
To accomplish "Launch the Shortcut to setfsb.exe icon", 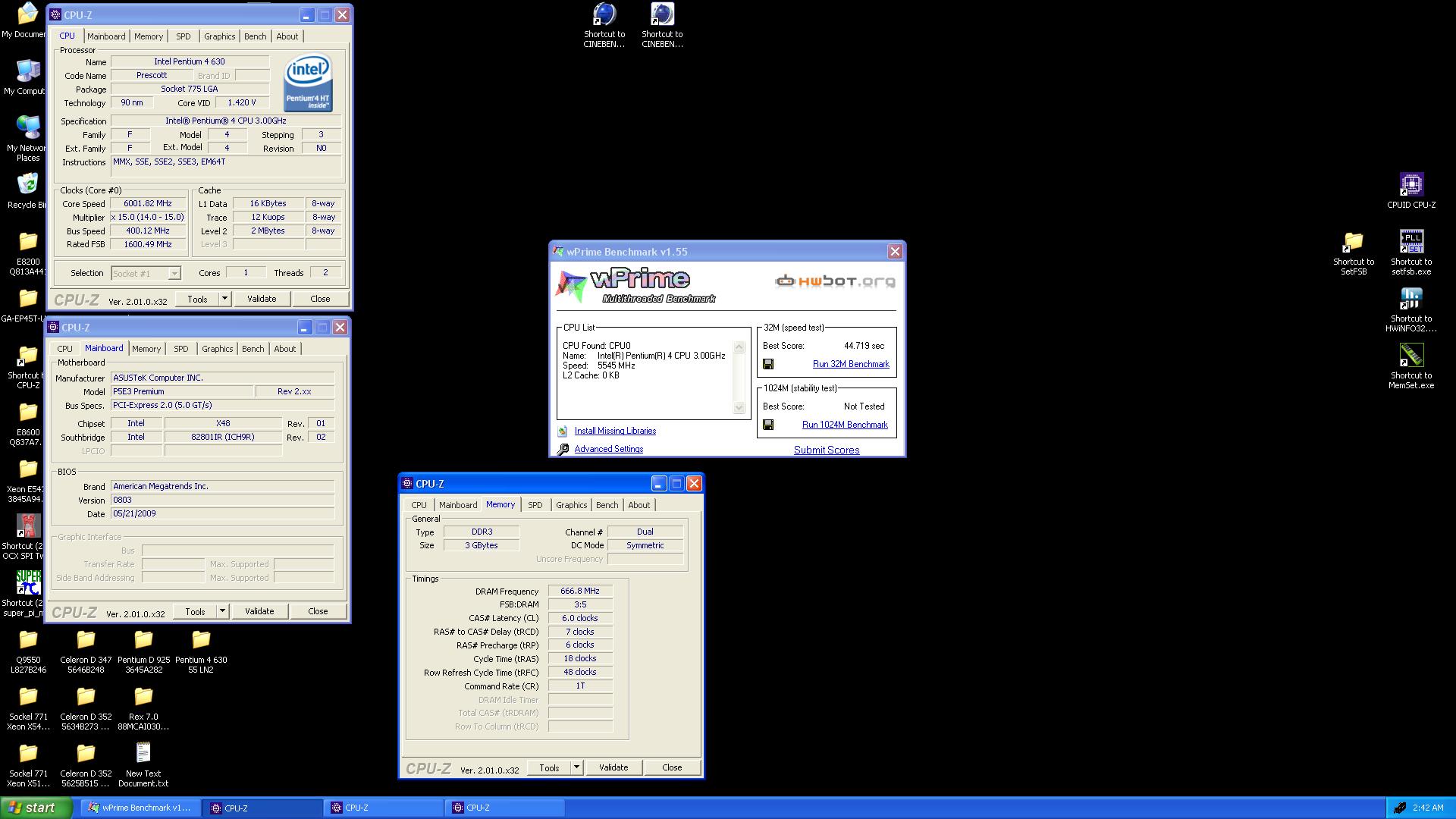I will pyautogui.click(x=1411, y=242).
